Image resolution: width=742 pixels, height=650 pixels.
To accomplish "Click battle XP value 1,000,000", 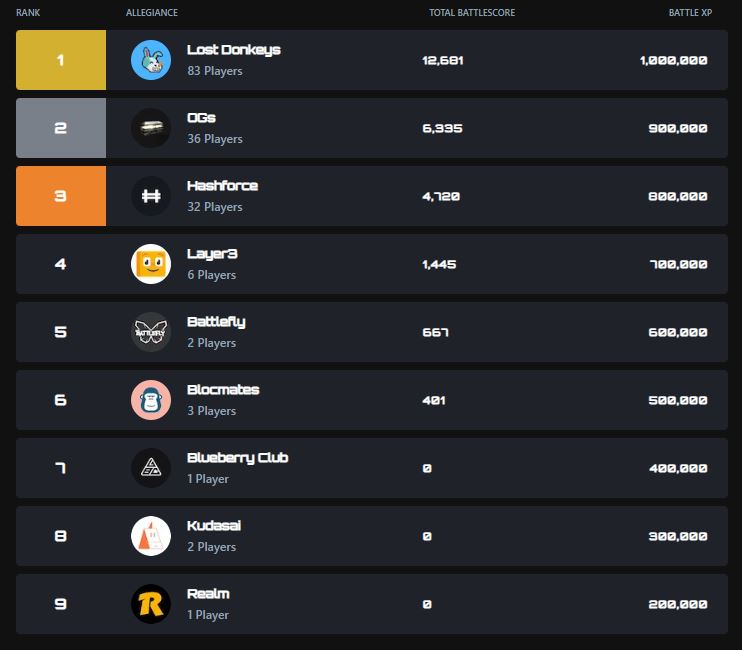I will 674,61.
